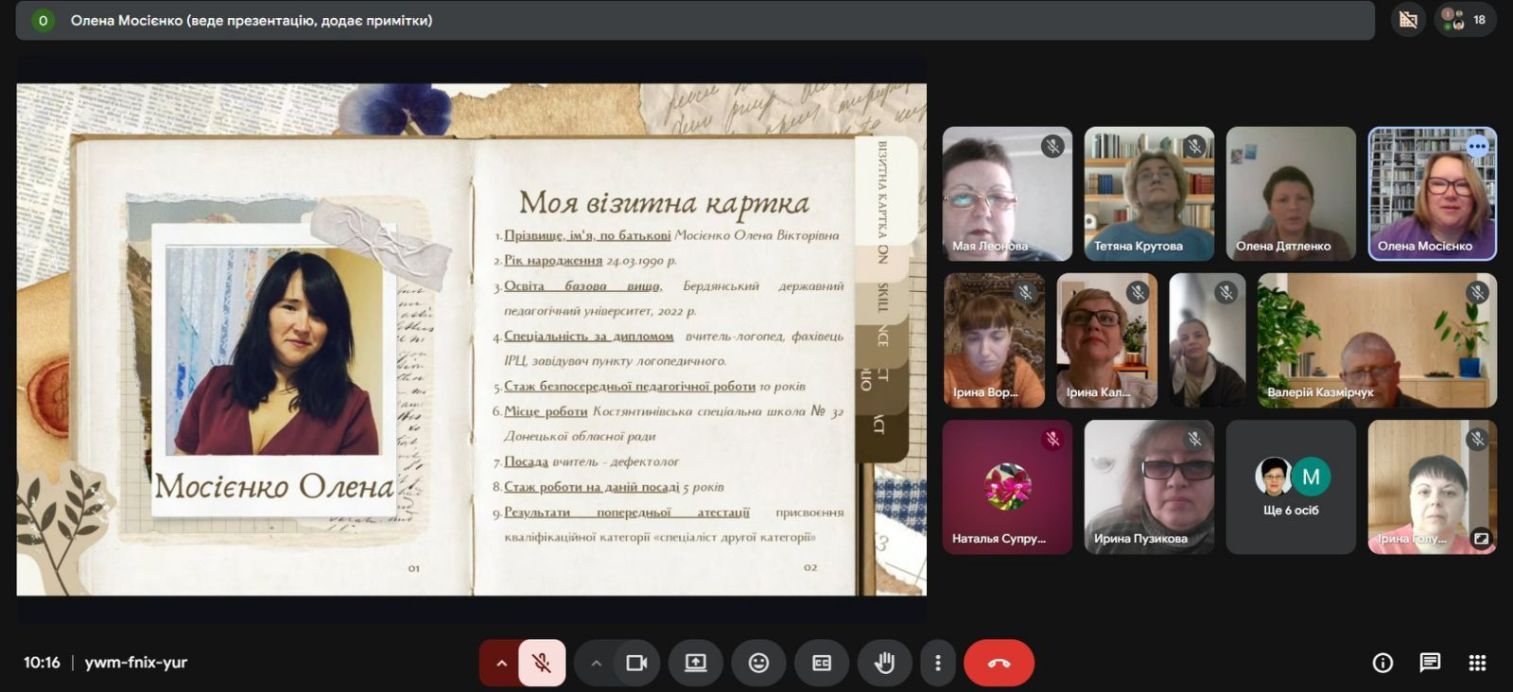Screen dimensions: 1513x692
Task: Show participants list with 18 badge
Action: (x=1466, y=19)
